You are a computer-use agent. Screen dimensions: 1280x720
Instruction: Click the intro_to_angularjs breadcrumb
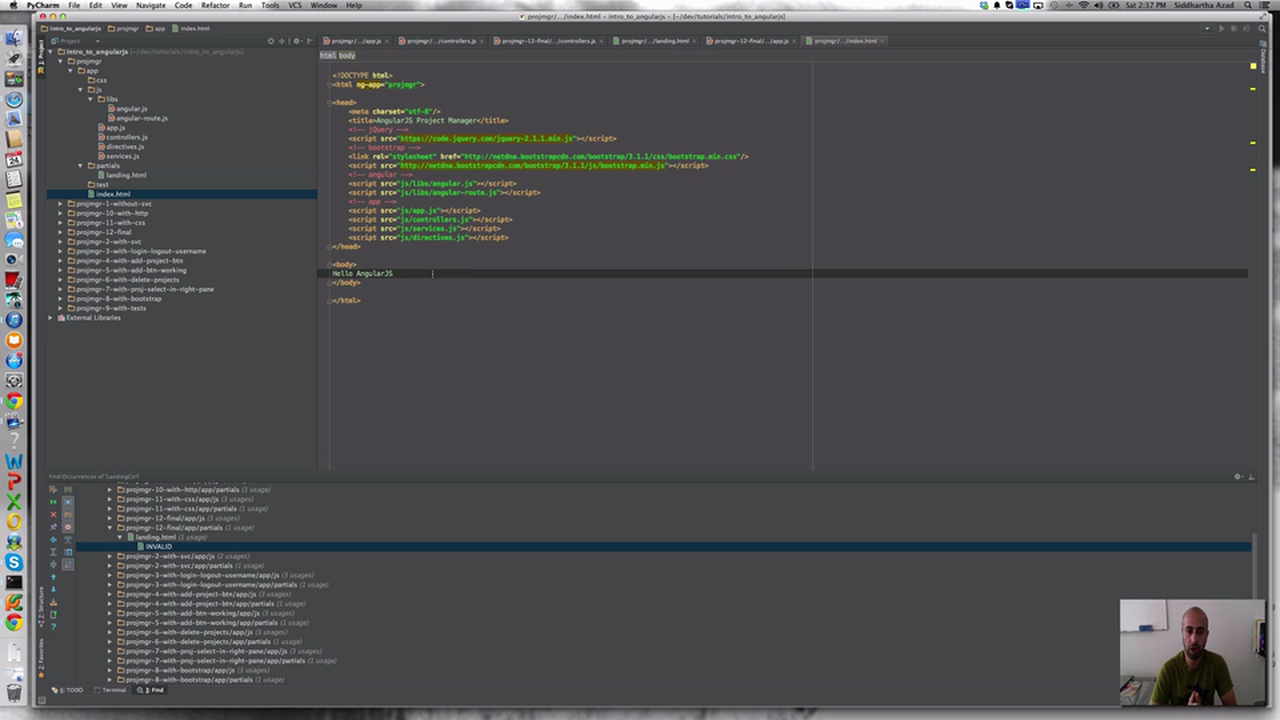click(x=70, y=28)
